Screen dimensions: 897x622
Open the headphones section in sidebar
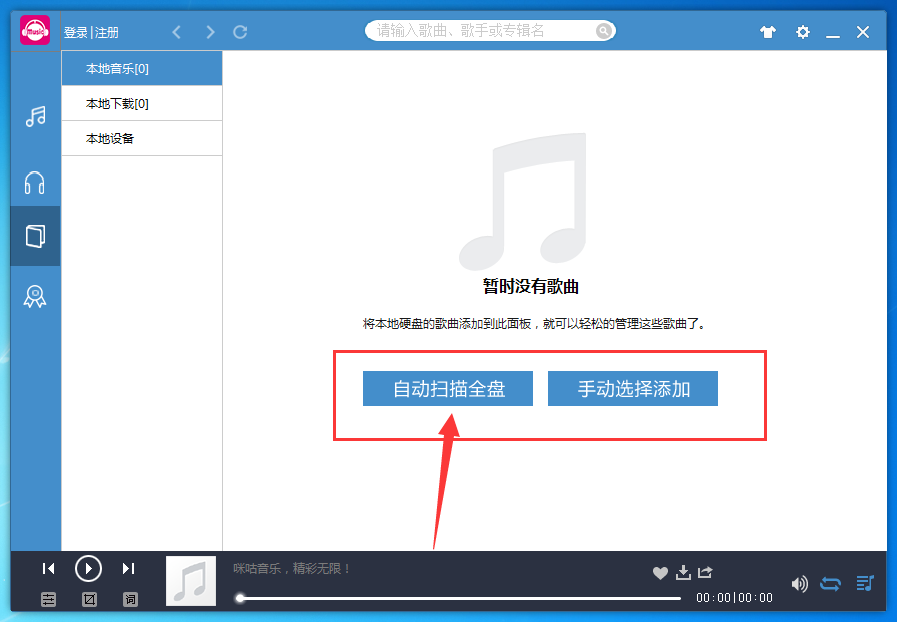[34, 182]
